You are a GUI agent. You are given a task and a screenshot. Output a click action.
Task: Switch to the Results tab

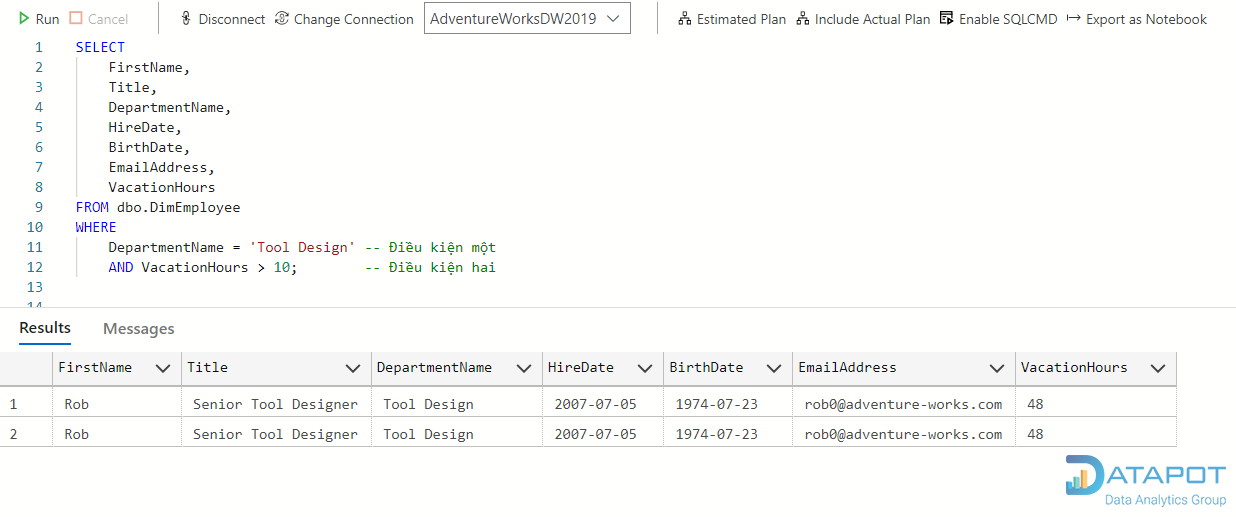(x=45, y=328)
